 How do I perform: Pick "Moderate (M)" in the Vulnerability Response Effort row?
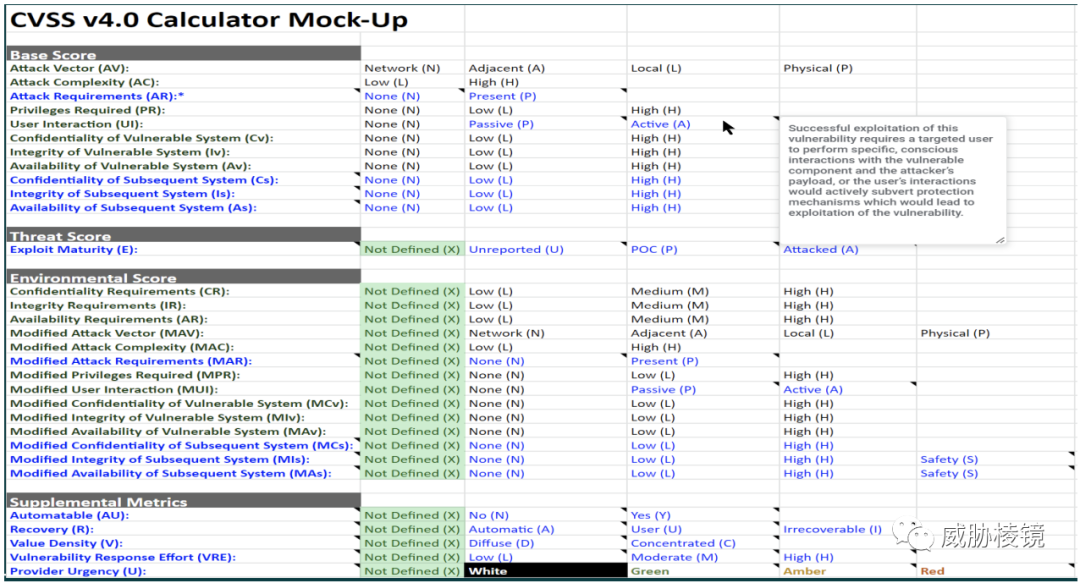click(x=674, y=558)
